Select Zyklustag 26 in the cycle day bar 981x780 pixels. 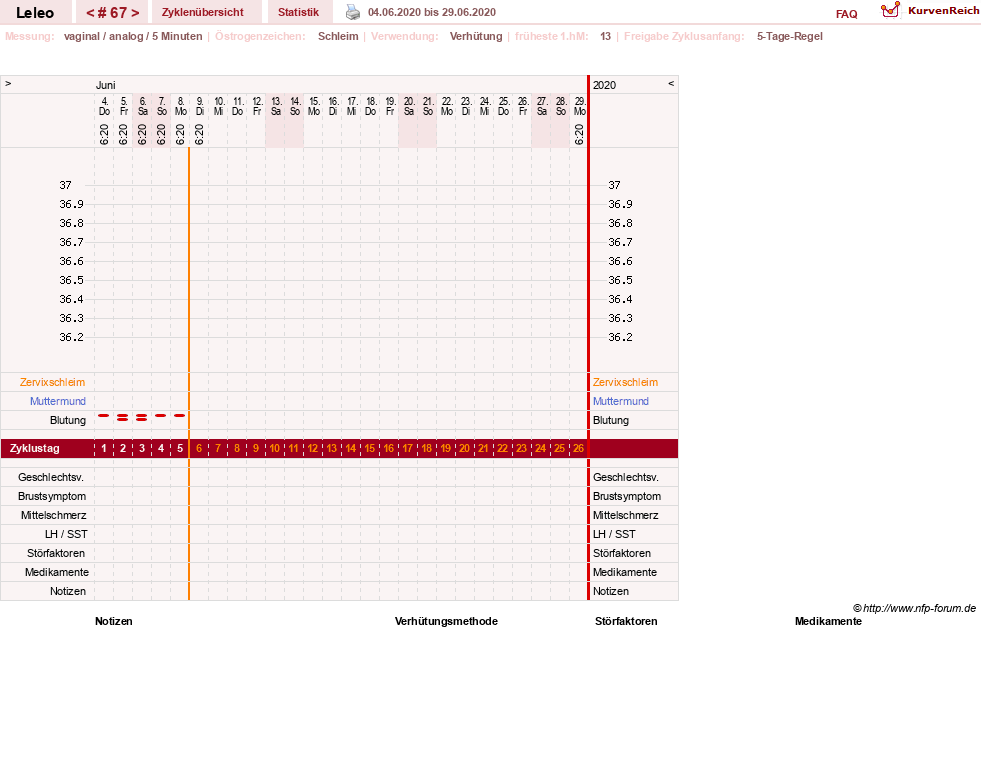point(578,448)
